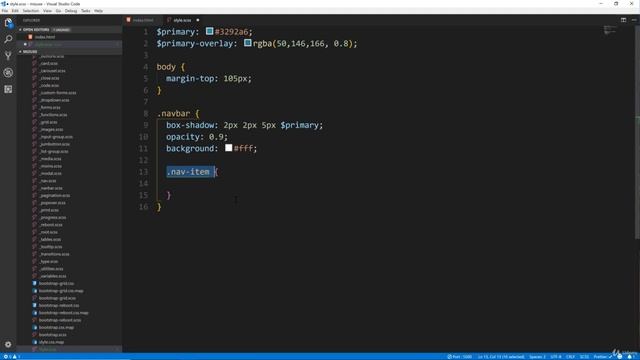Open style.css.map in the file tree
This screenshot has height=360, width=640.
pyautogui.click(x=51, y=342)
